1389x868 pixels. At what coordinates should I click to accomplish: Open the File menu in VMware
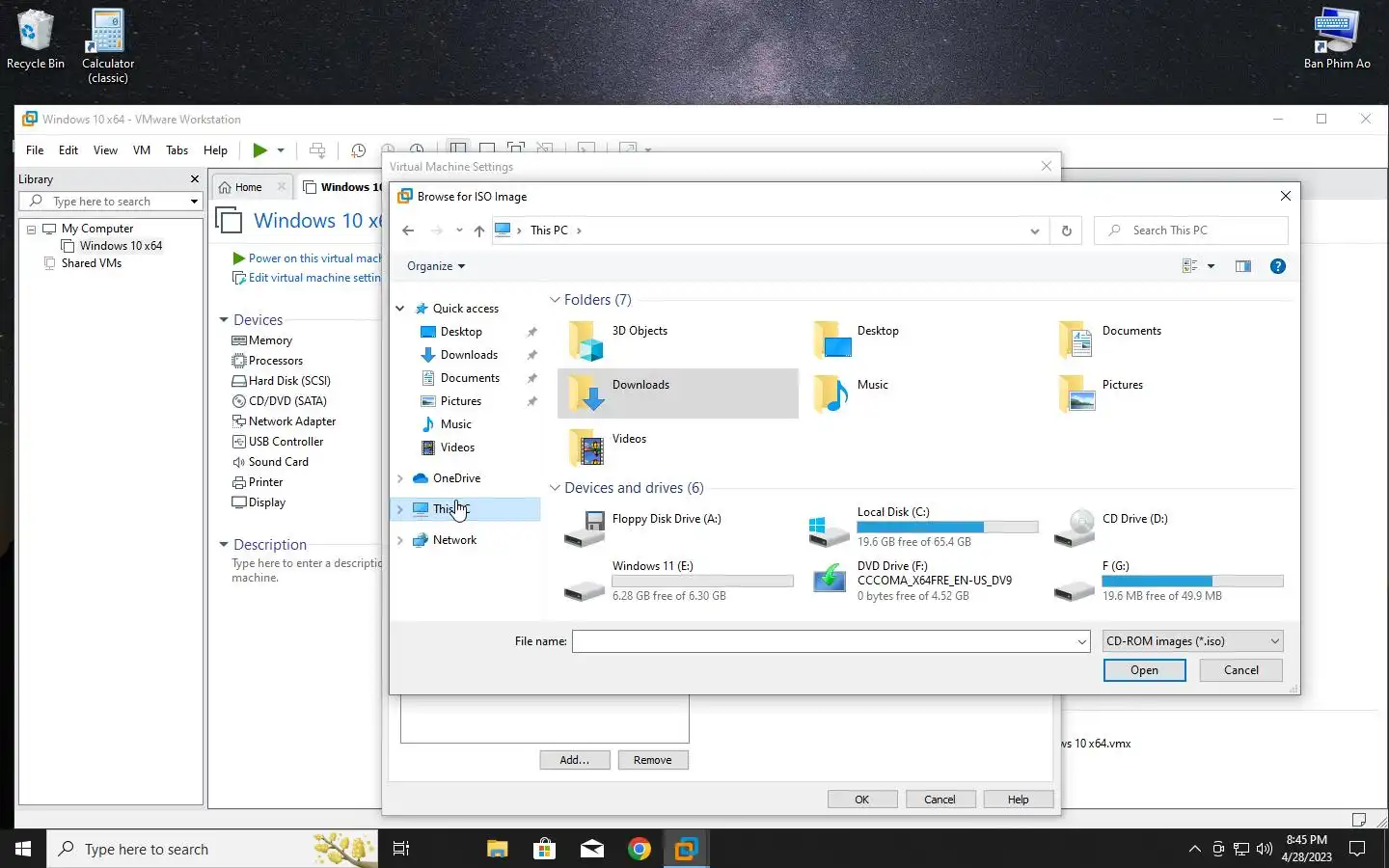coord(35,150)
